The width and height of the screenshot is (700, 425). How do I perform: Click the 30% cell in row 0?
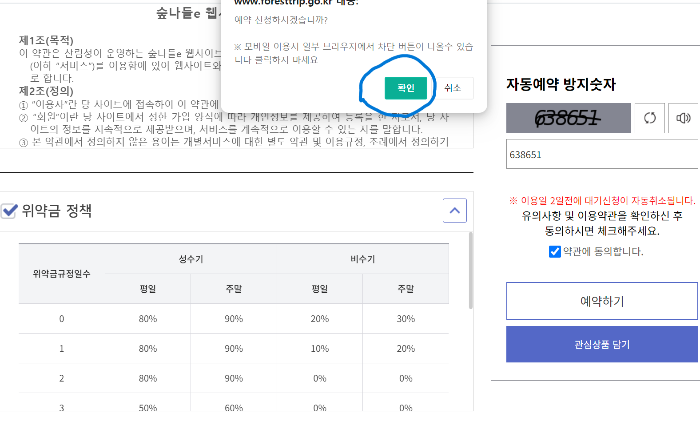[x=405, y=319]
